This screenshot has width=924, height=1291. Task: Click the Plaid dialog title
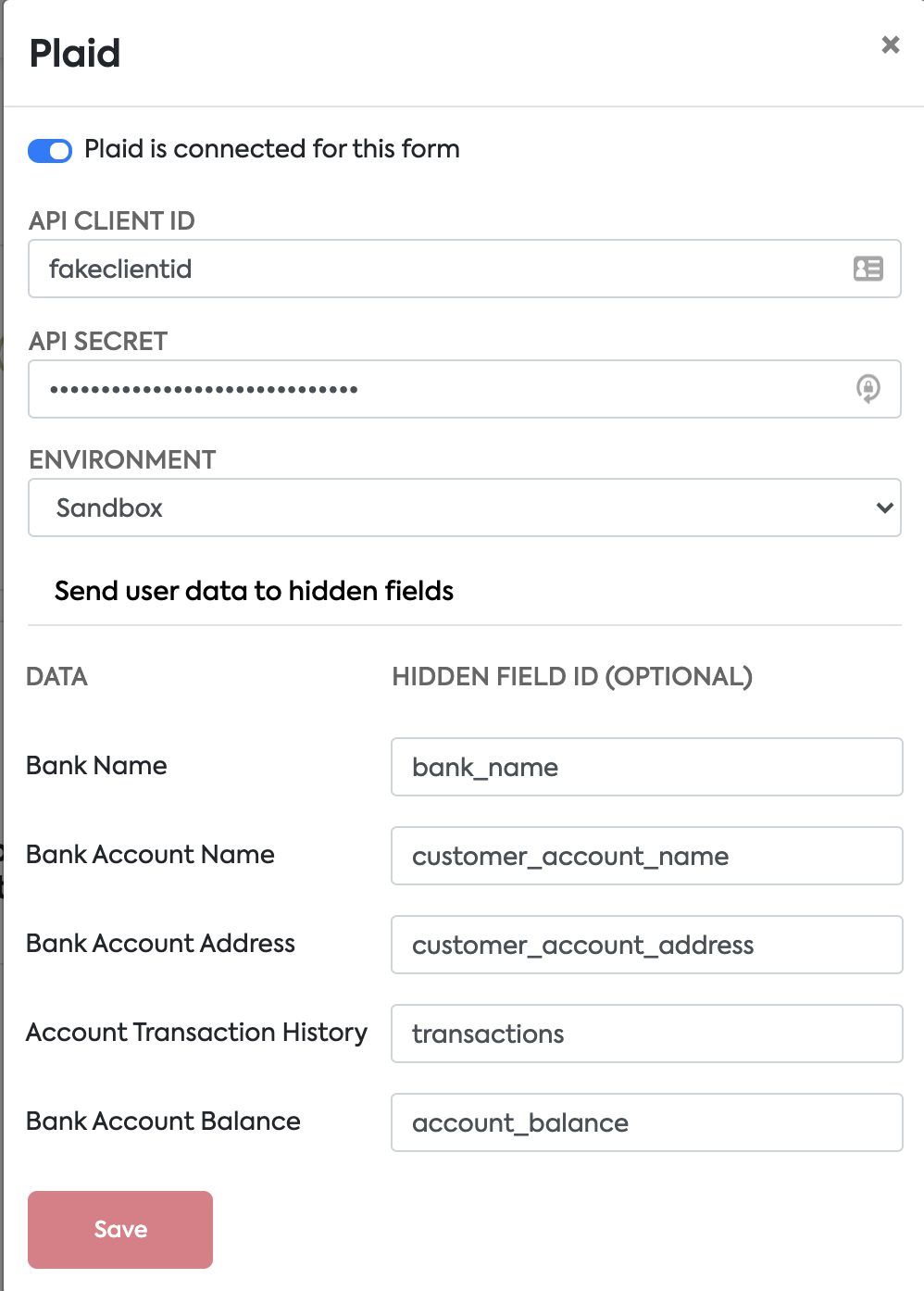click(75, 54)
